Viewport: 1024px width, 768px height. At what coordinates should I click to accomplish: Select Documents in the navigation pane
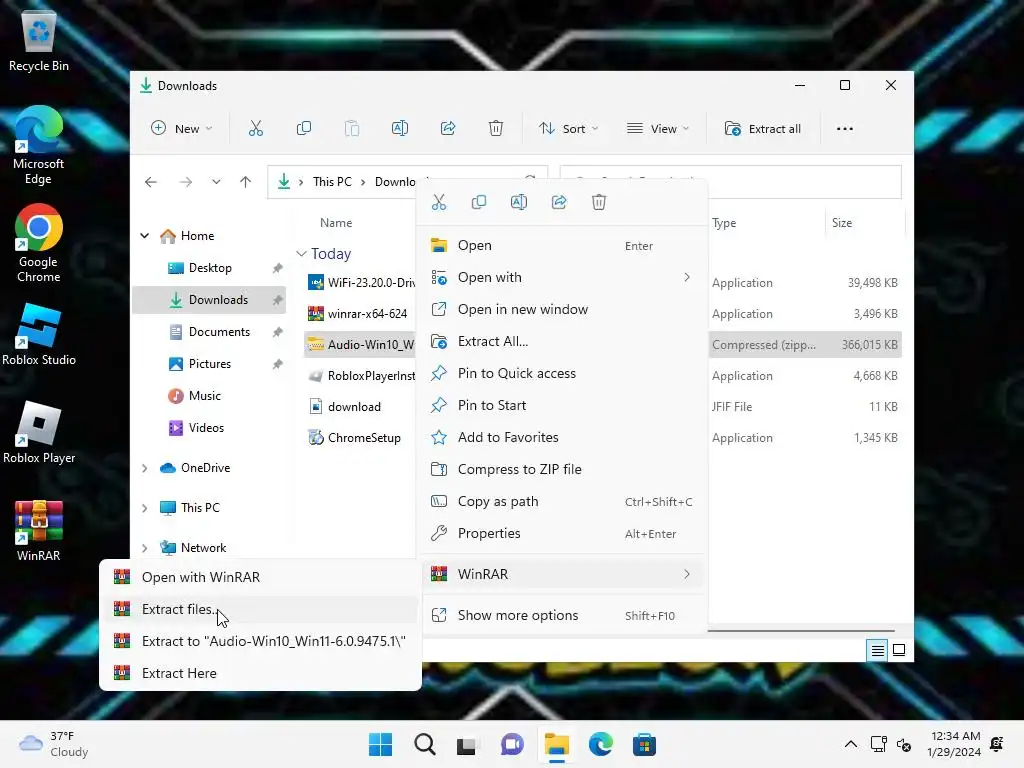[210, 332]
